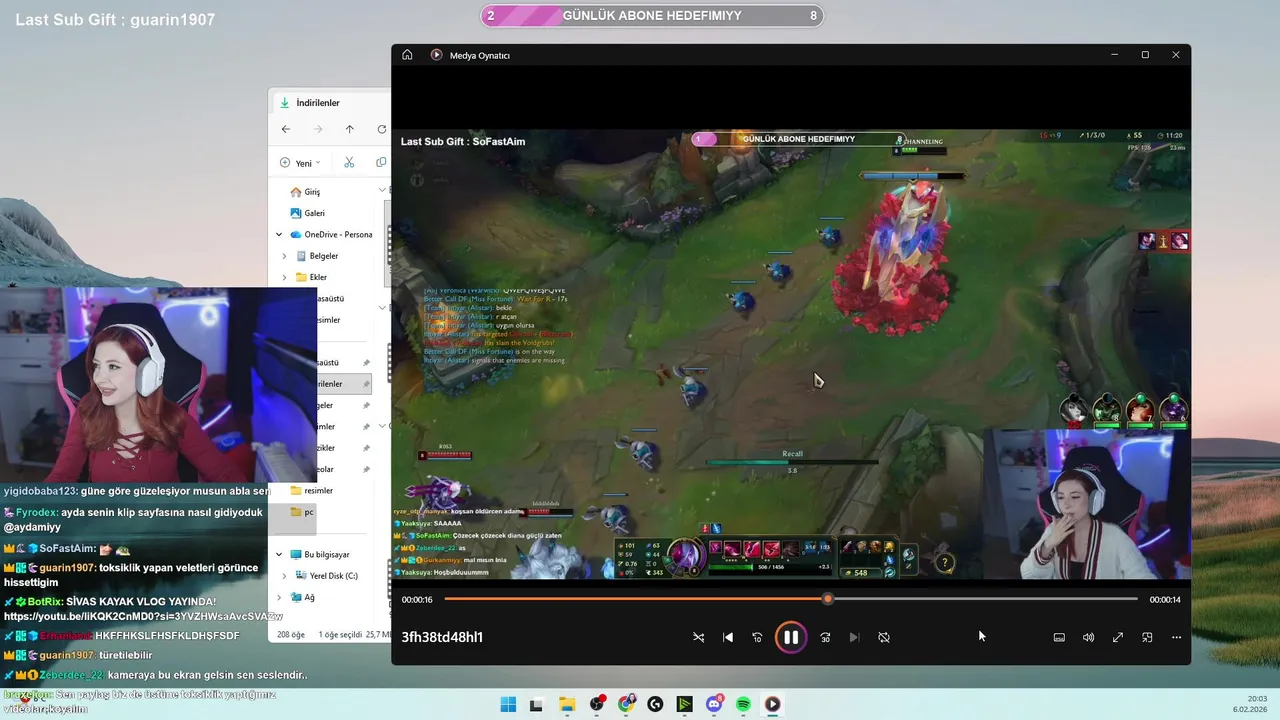Click the GÜNLÜK ABONE HEDEFİMİYY goal bar
1280x720 pixels.
point(652,15)
